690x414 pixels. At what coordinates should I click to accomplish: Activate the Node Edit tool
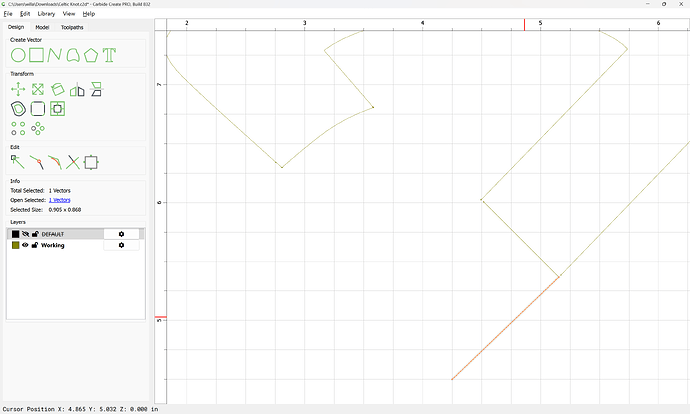pos(17,161)
